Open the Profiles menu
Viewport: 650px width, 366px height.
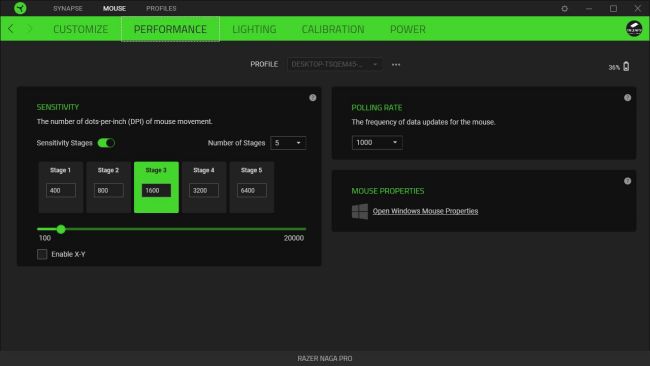161,8
